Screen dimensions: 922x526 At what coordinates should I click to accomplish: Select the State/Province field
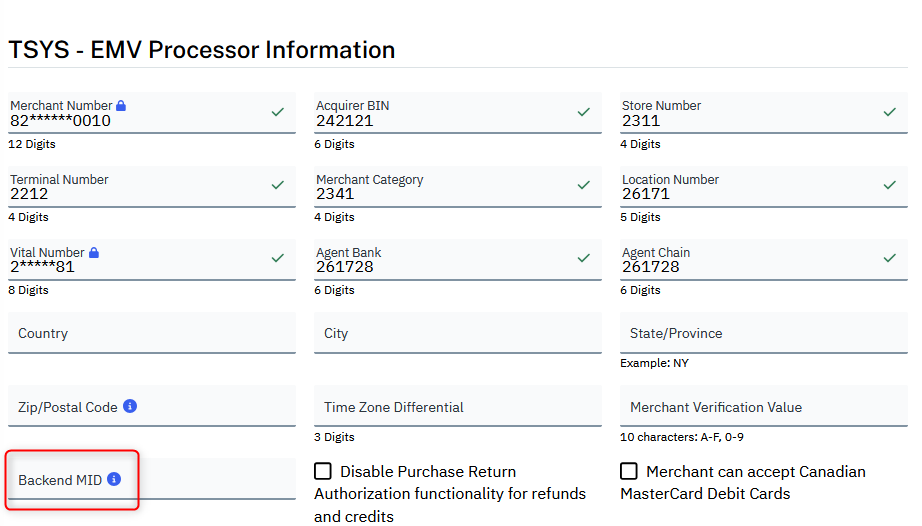[763, 334]
